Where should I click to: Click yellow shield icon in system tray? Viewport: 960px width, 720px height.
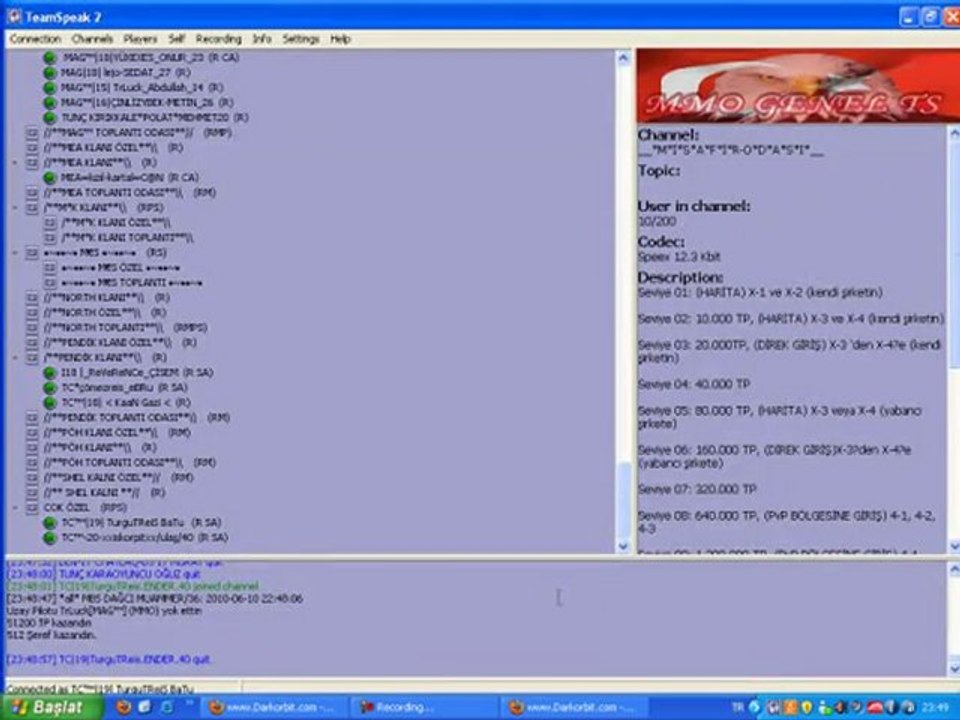807,707
